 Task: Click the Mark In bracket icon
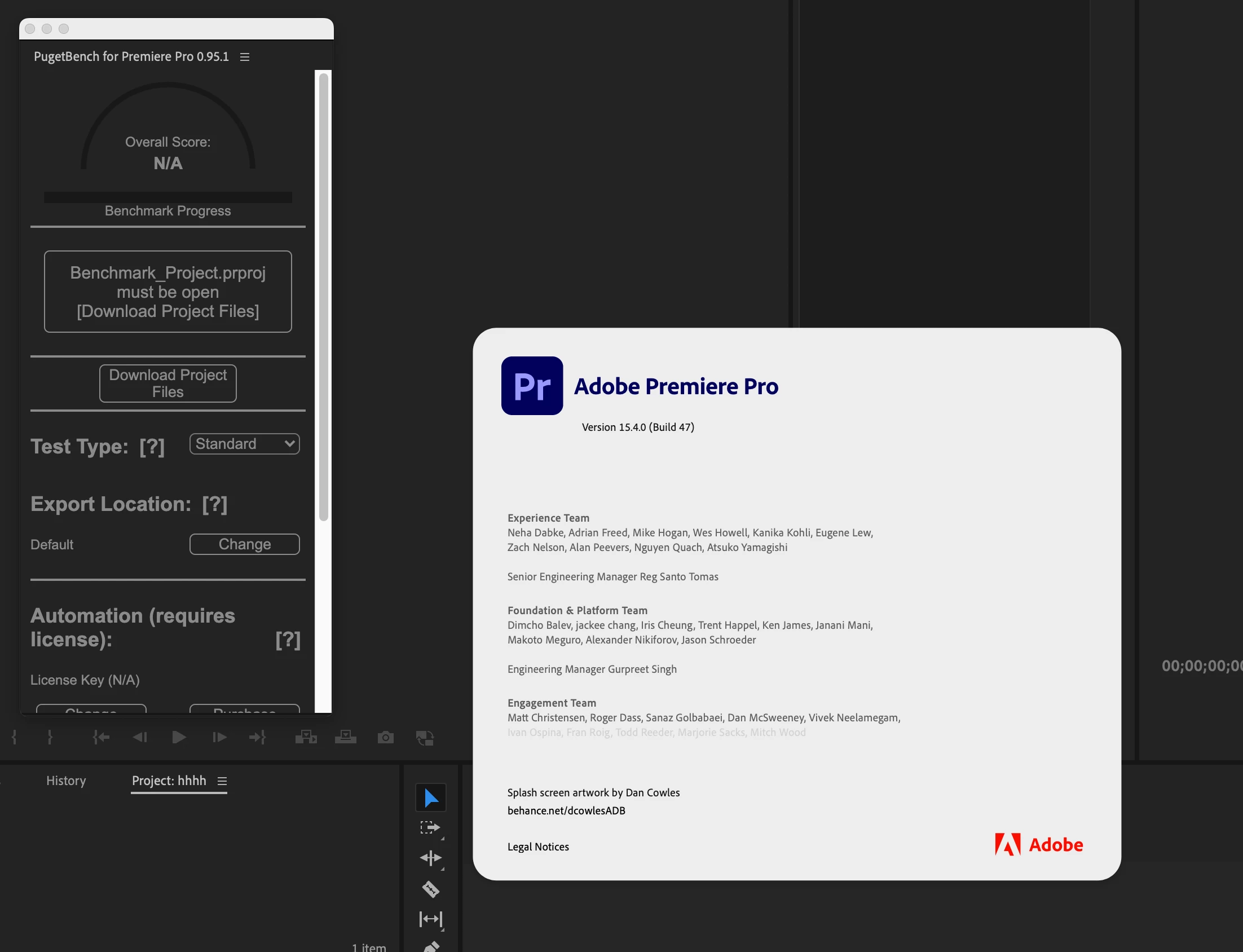tap(14, 737)
